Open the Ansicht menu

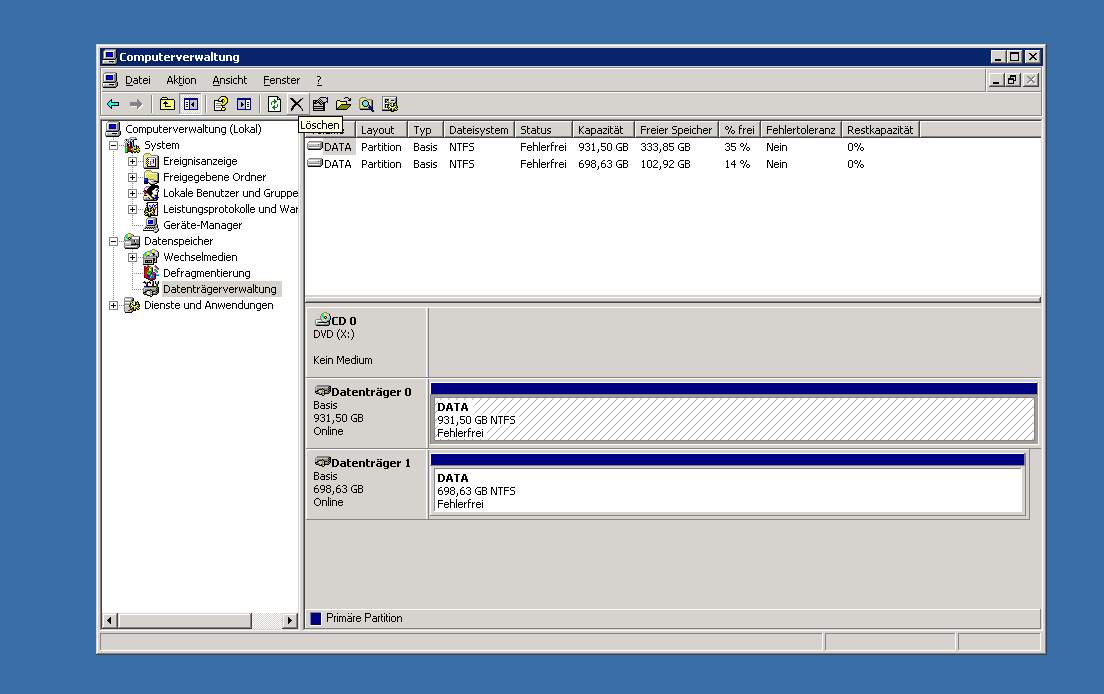click(230, 80)
